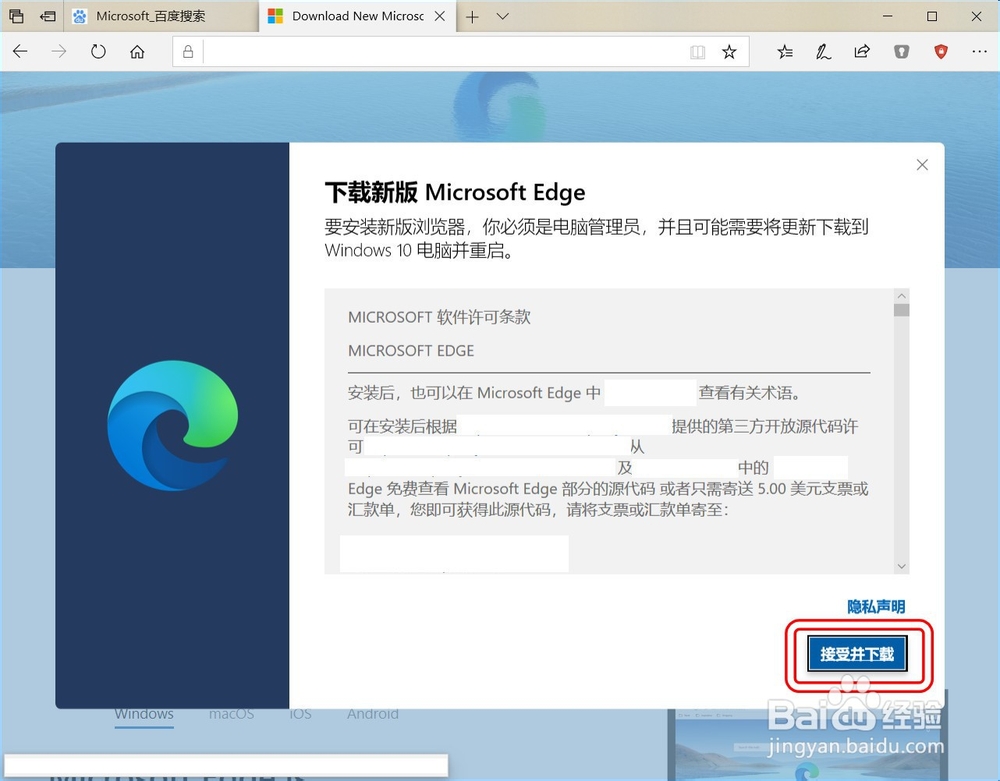The image size is (1000, 781).
Task: Click the red shield extension icon
Action: [x=941, y=52]
